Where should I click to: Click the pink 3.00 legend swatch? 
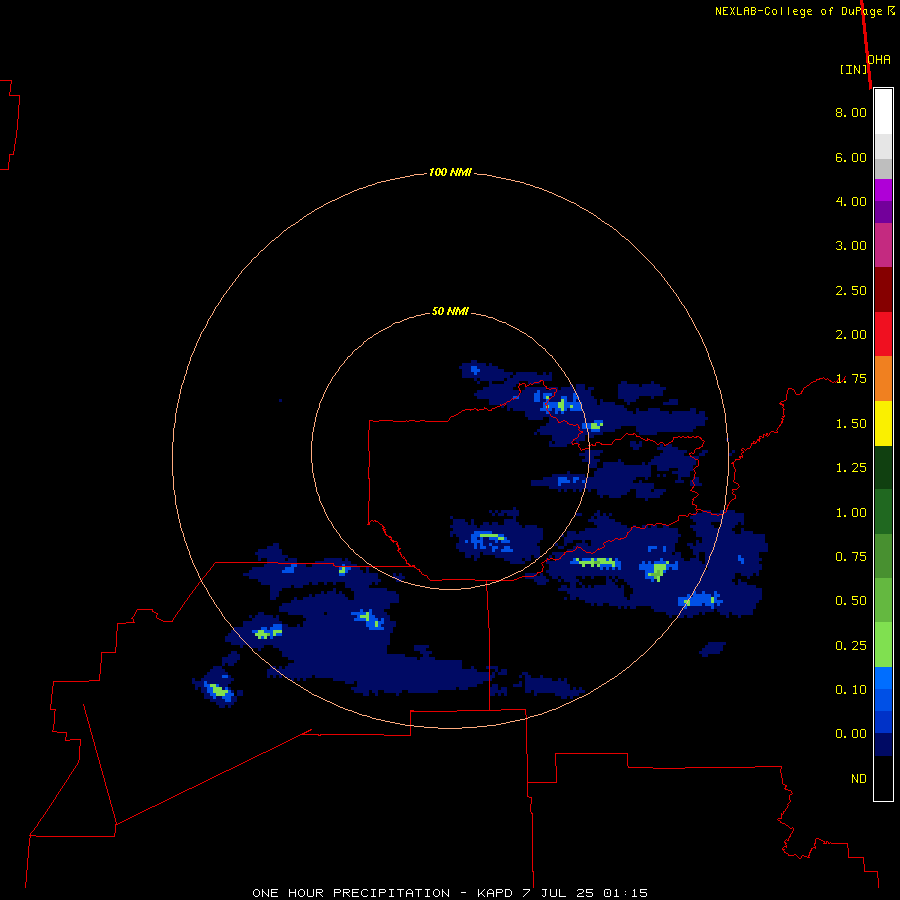tap(883, 245)
